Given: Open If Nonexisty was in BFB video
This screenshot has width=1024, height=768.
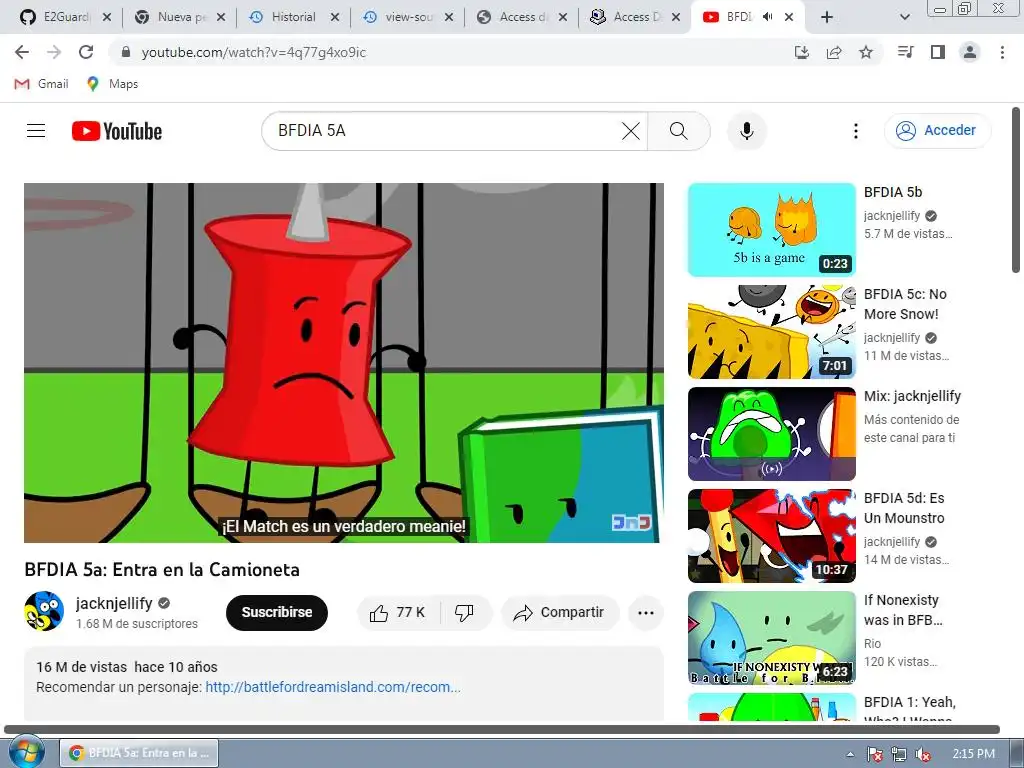Looking at the screenshot, I should pos(771,638).
